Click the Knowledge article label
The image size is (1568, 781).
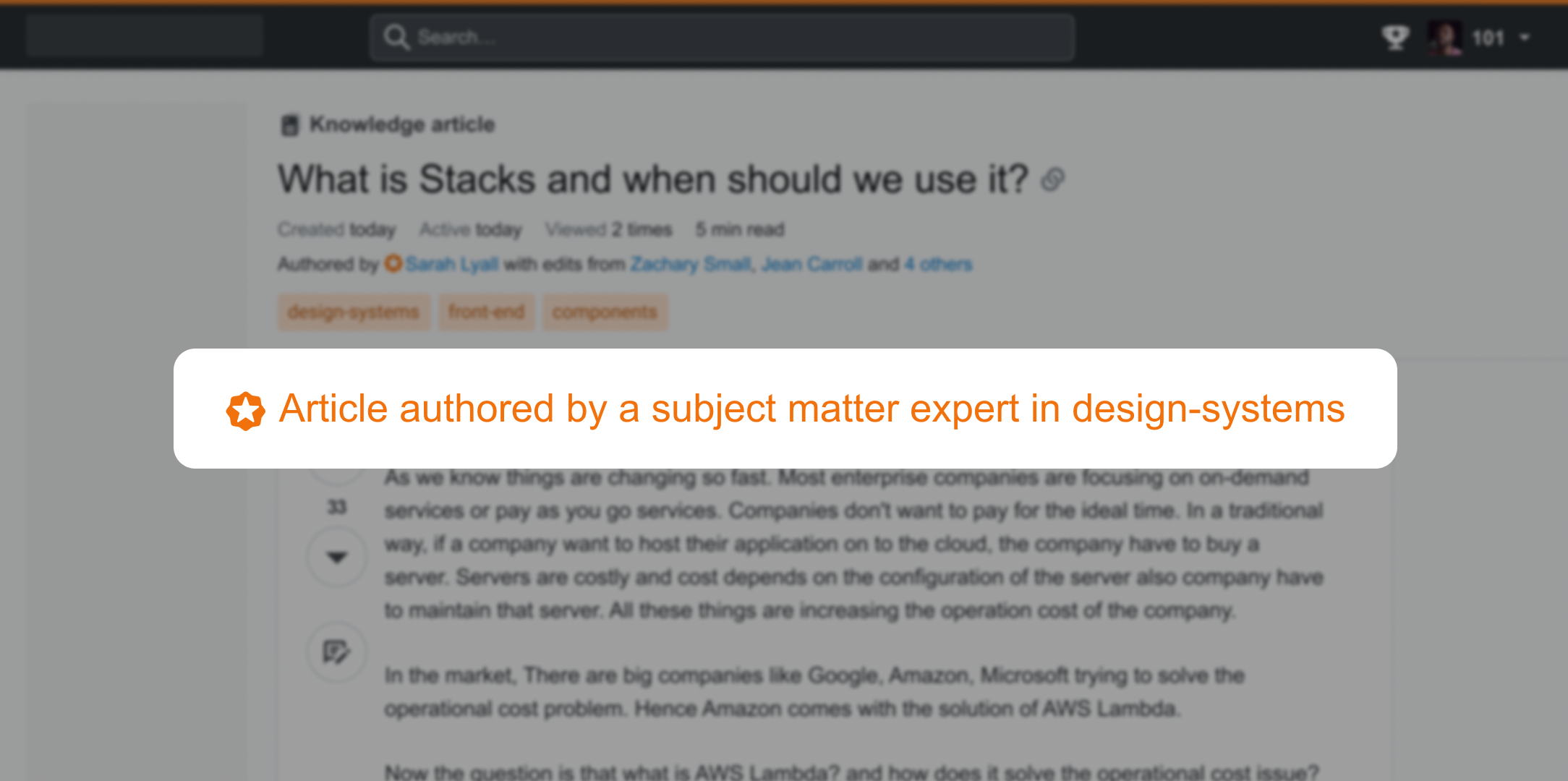[402, 124]
